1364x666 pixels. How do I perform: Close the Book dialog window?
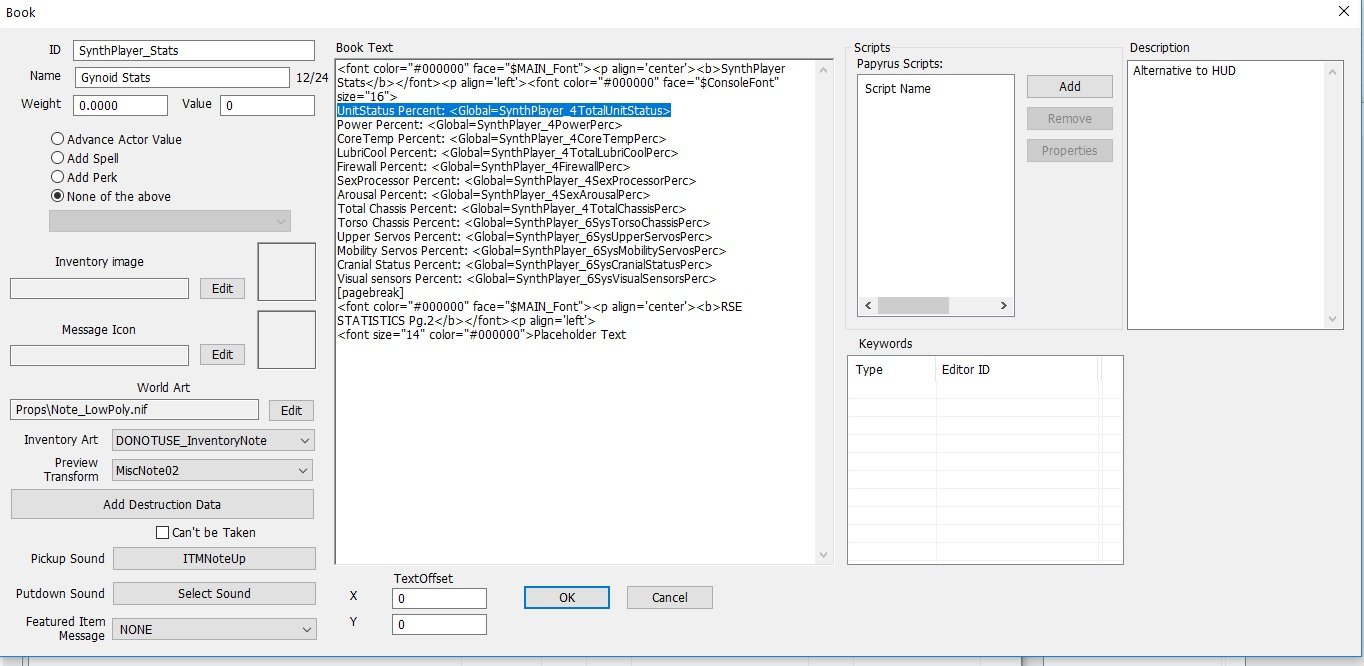pyautogui.click(x=1343, y=11)
